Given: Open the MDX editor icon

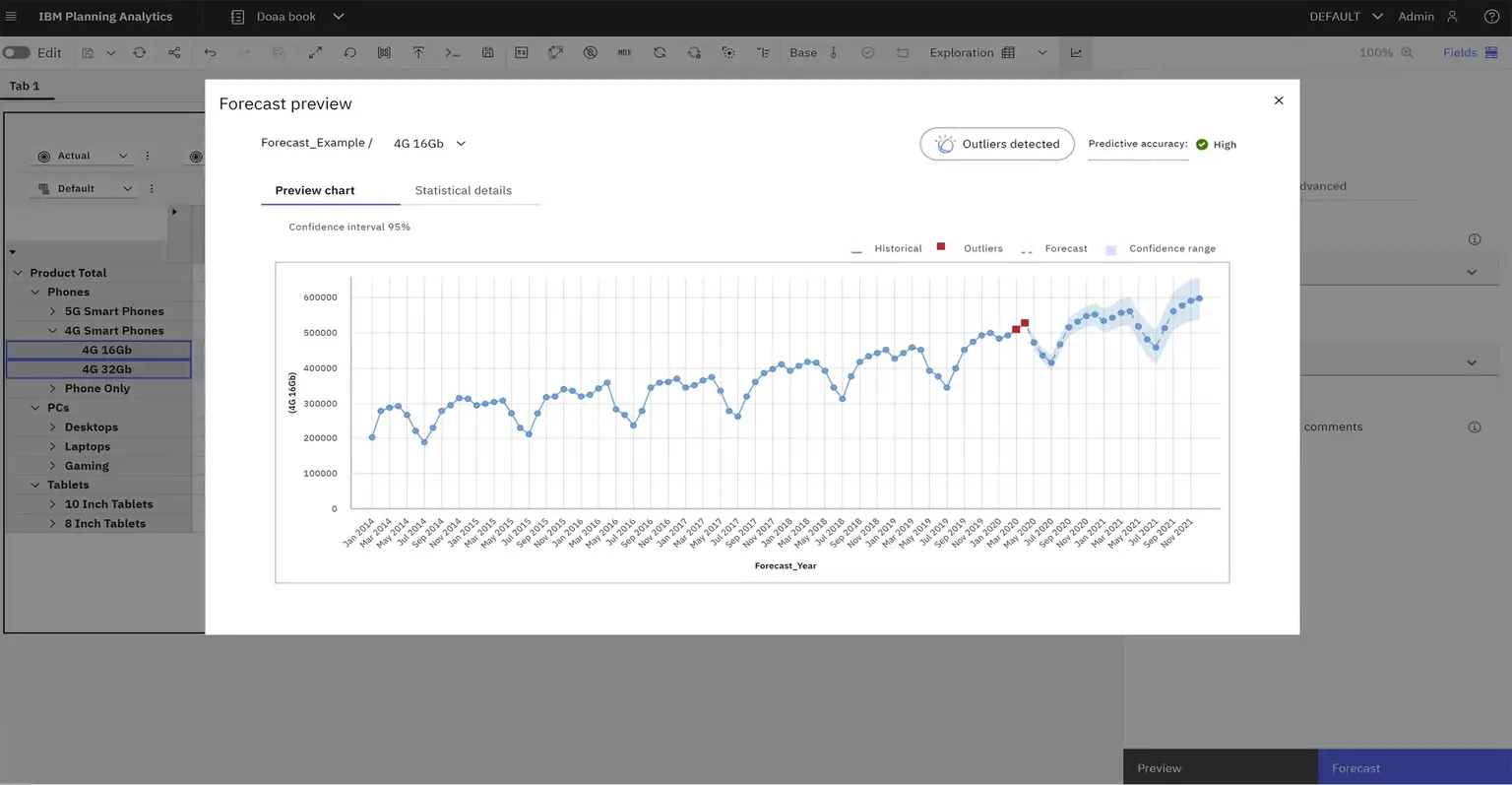Looking at the screenshot, I should coord(624,53).
